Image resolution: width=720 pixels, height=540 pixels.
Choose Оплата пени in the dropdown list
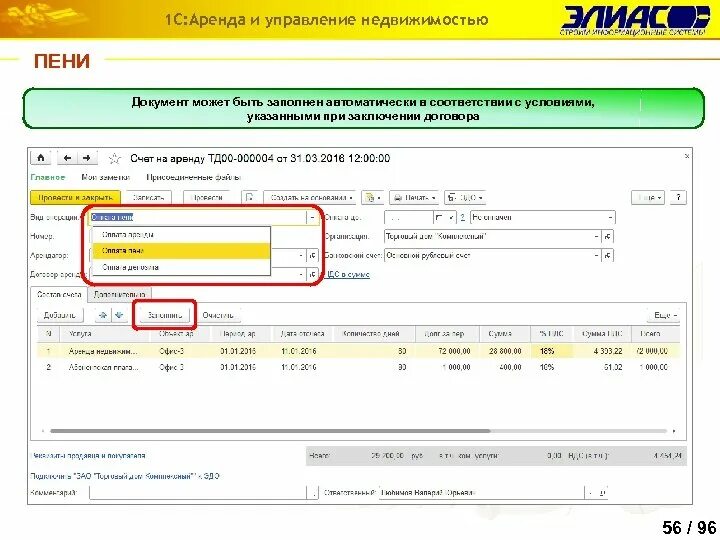tap(181, 251)
